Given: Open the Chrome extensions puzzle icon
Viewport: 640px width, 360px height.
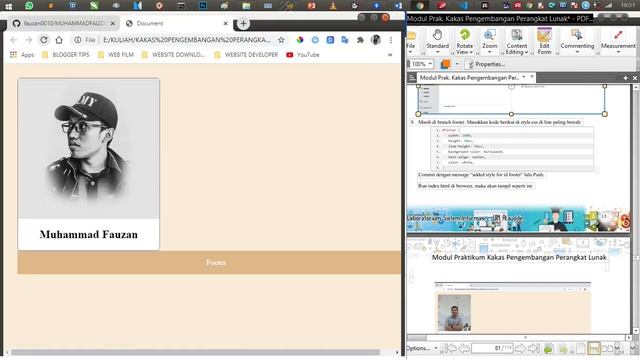Looking at the screenshot, I should pyautogui.click(x=360, y=40).
